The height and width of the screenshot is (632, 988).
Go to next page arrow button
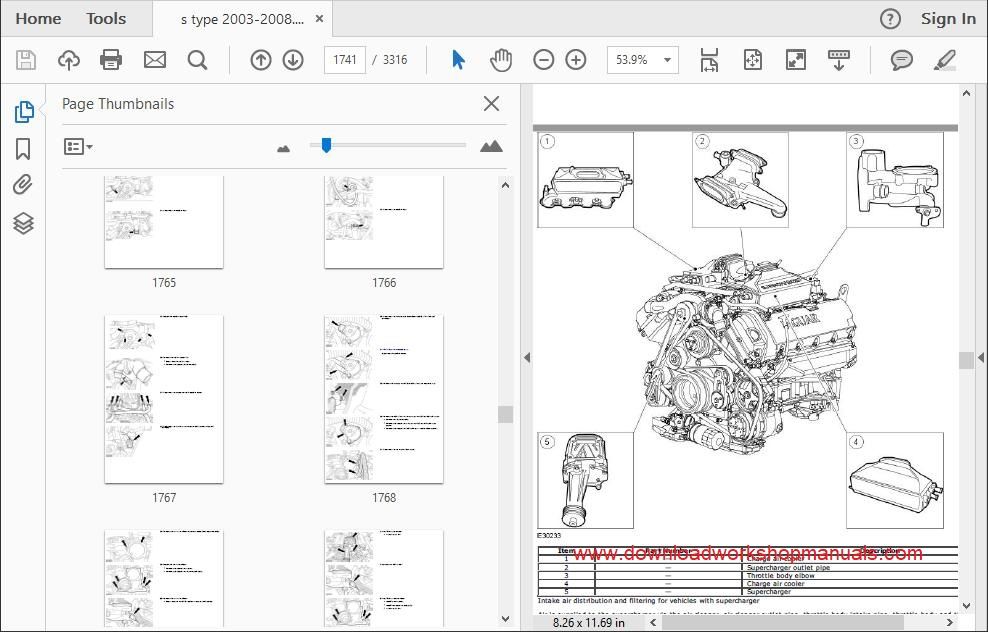[293, 60]
